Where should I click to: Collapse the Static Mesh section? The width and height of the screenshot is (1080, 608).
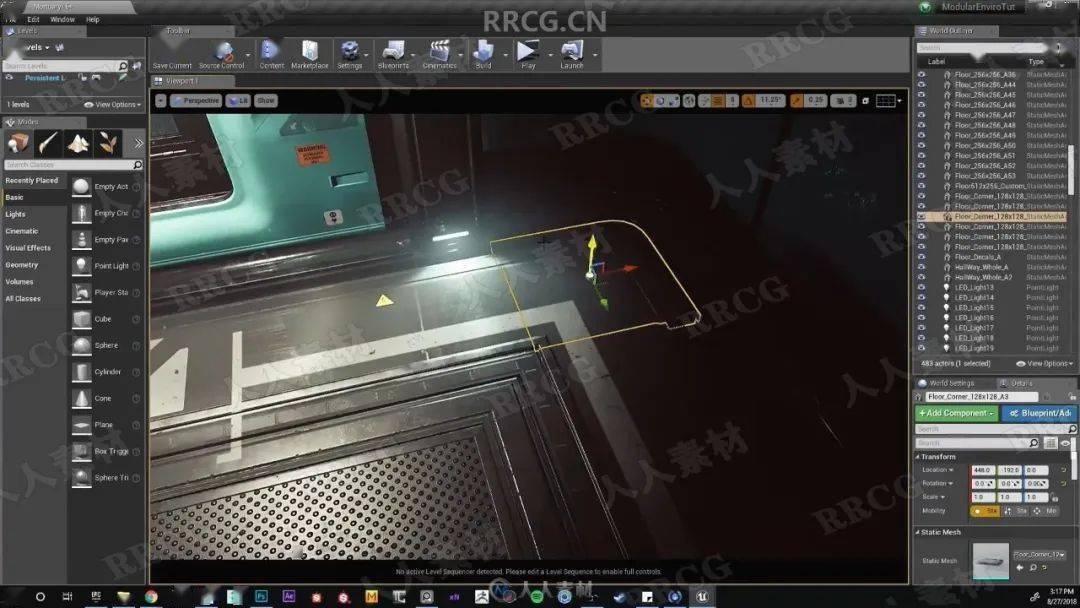pyautogui.click(x=917, y=532)
